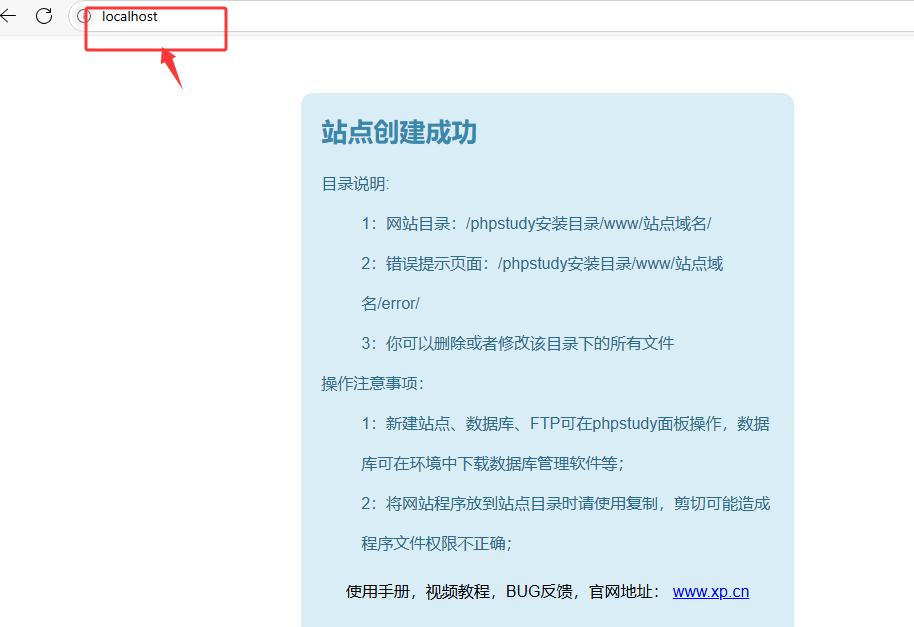
Task: Click the line starting 新建站点、数据库、FTP
Action: coord(565,424)
